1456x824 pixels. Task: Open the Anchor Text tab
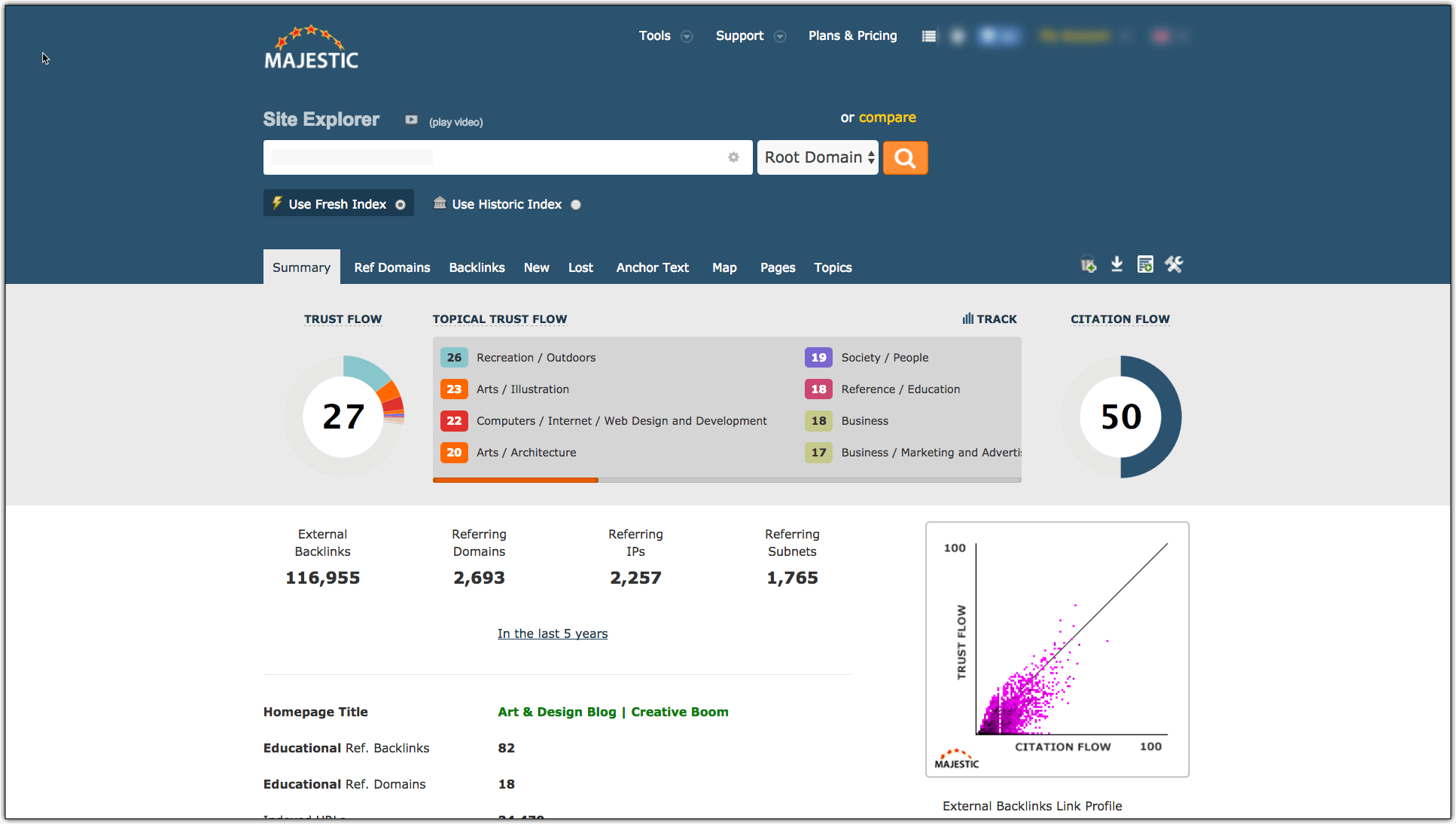[x=653, y=267]
